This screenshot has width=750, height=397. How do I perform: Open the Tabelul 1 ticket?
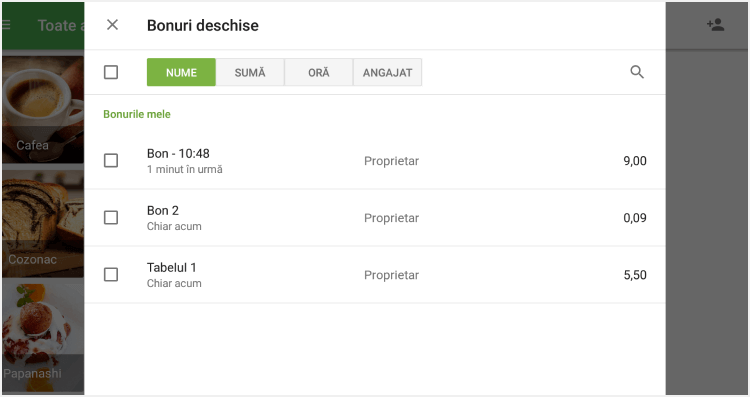click(375, 275)
